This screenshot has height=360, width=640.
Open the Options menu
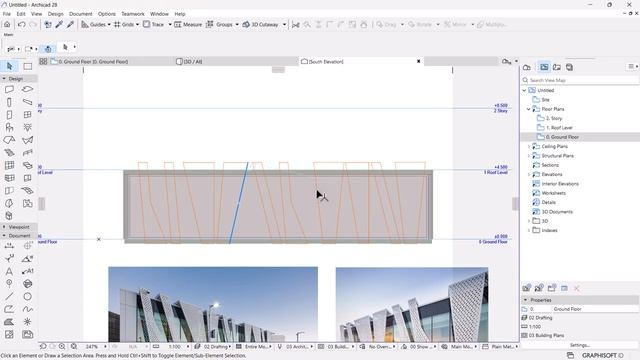point(107,14)
